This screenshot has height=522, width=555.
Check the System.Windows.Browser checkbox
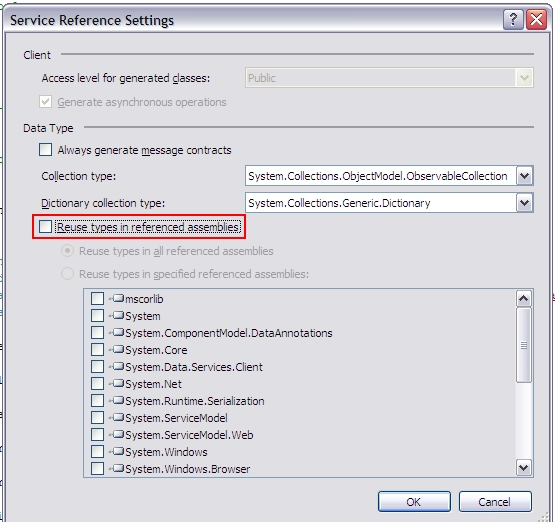pyautogui.click(x=97, y=468)
